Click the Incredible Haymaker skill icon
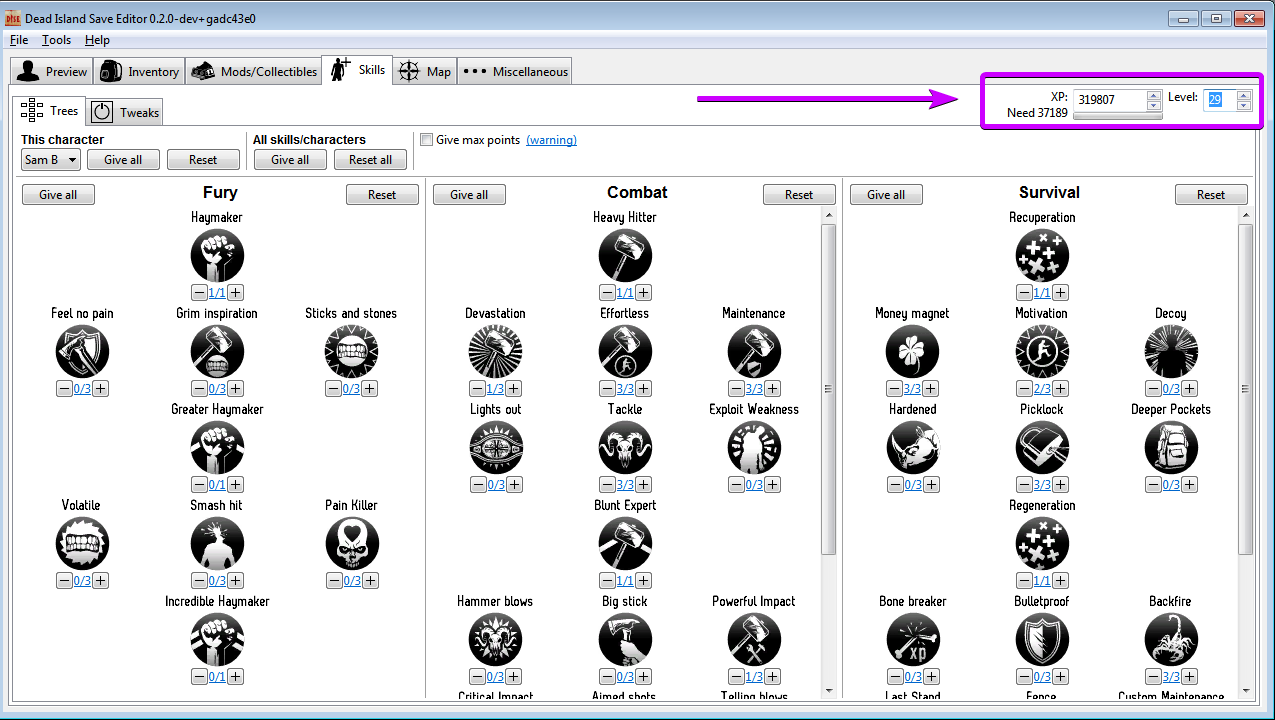 [x=217, y=639]
